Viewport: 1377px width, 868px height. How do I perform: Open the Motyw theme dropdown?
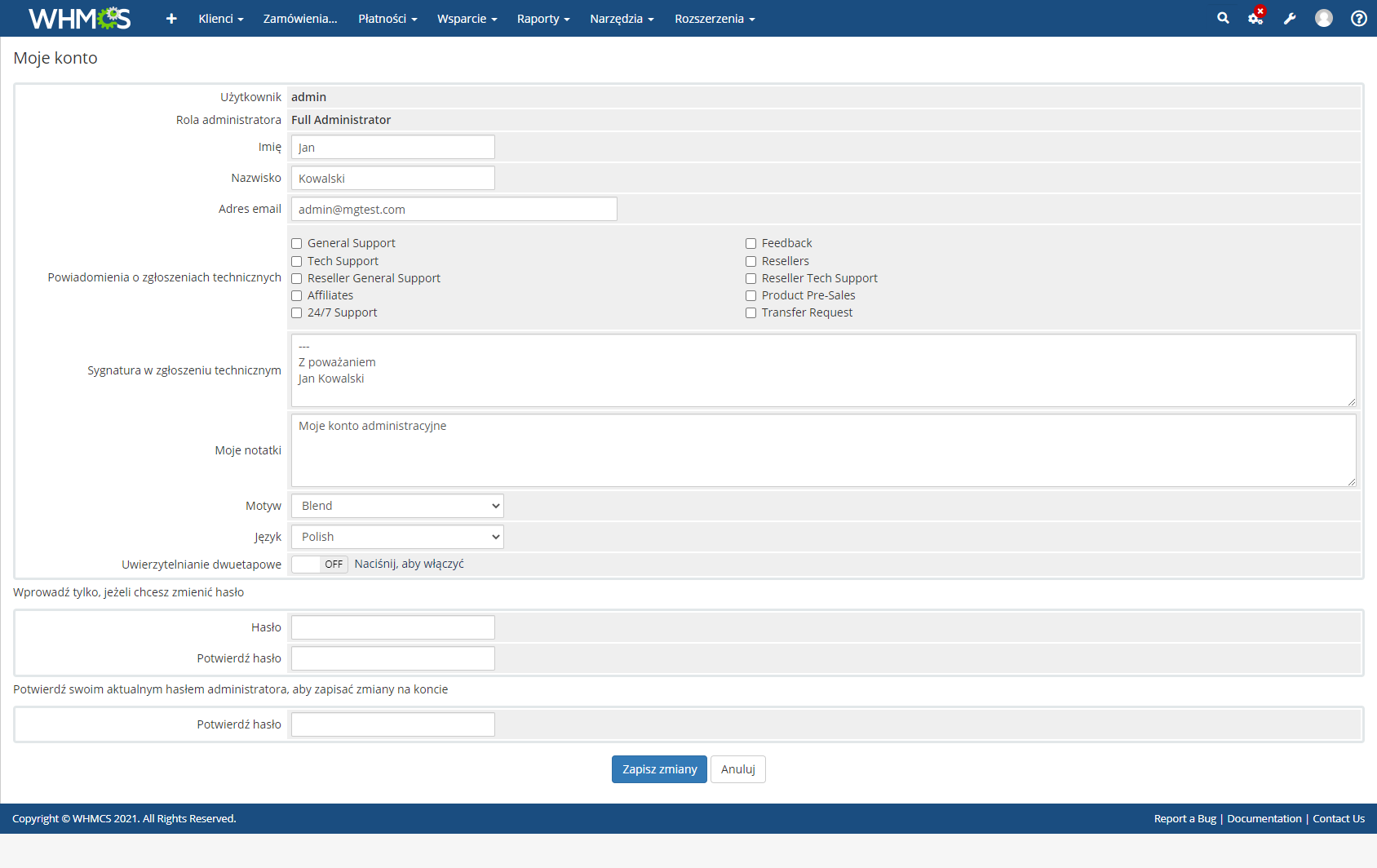(x=397, y=505)
